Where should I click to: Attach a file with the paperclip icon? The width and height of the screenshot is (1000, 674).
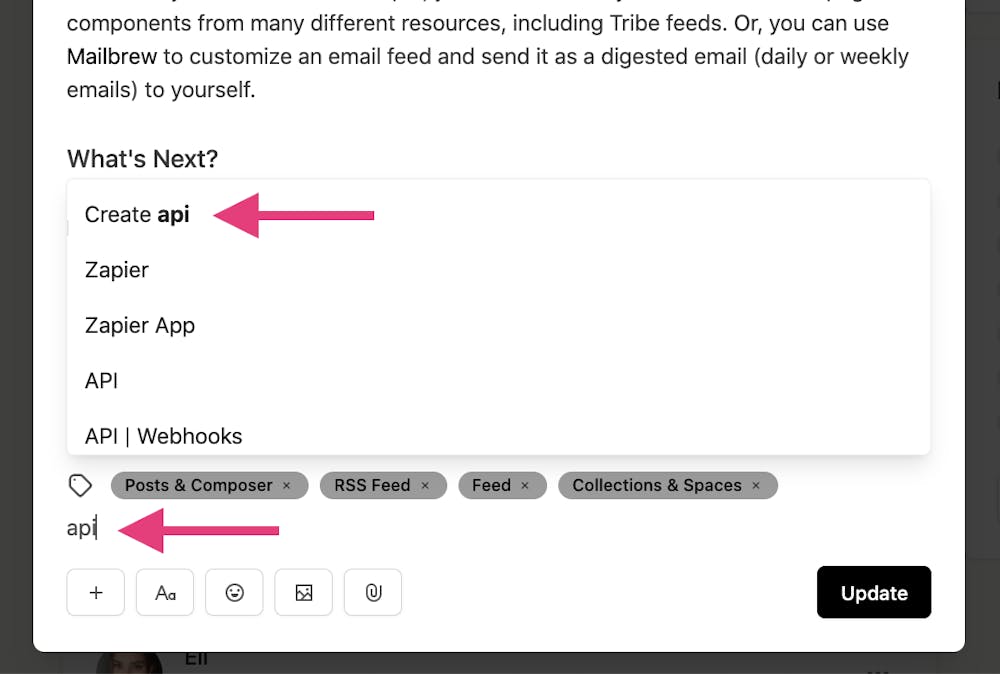click(373, 592)
